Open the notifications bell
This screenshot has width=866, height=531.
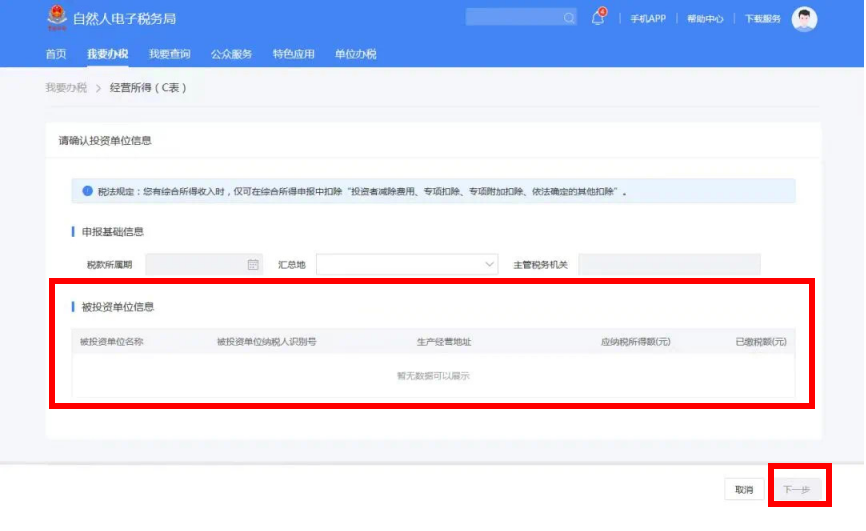598,18
